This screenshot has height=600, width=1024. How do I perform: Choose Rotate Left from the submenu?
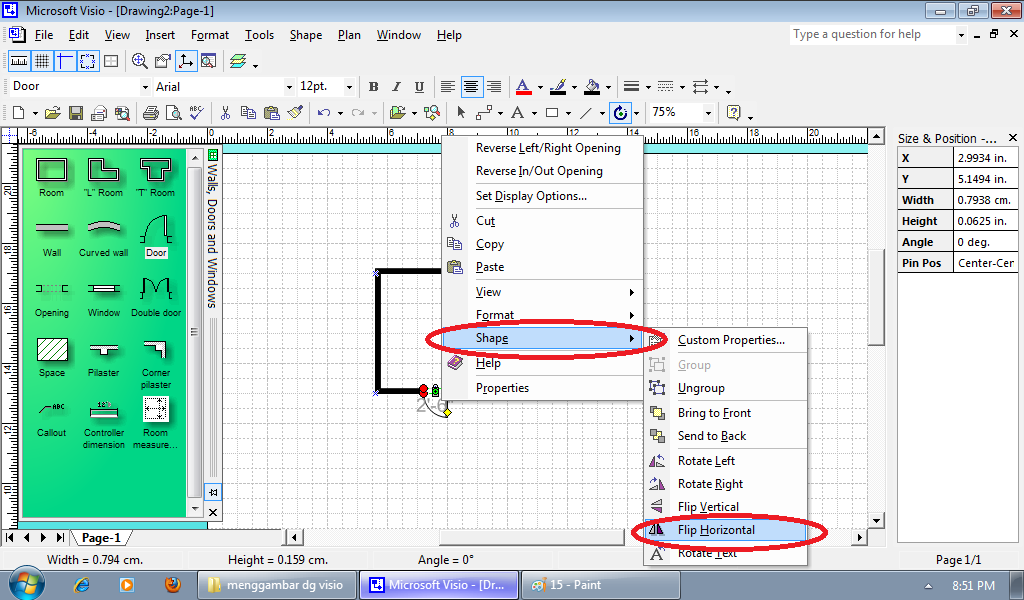tap(726, 461)
